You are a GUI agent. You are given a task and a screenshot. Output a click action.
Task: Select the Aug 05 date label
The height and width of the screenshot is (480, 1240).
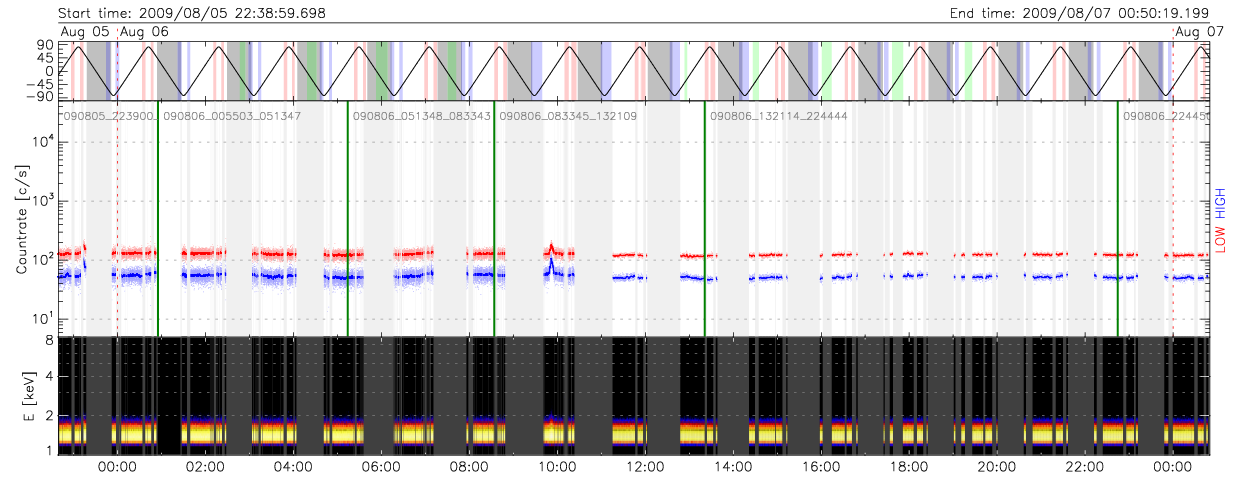coord(84,32)
